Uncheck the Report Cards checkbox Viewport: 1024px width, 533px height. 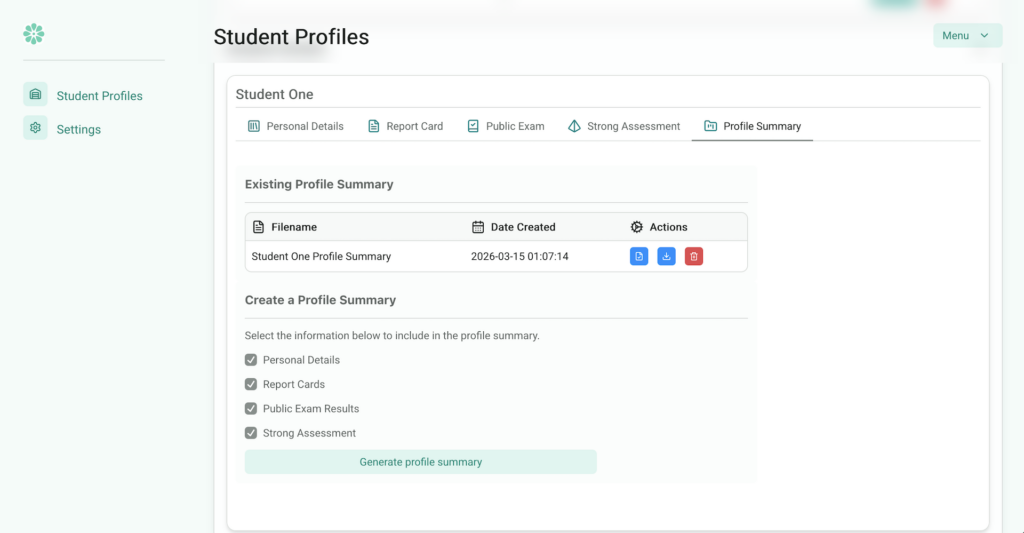point(251,384)
